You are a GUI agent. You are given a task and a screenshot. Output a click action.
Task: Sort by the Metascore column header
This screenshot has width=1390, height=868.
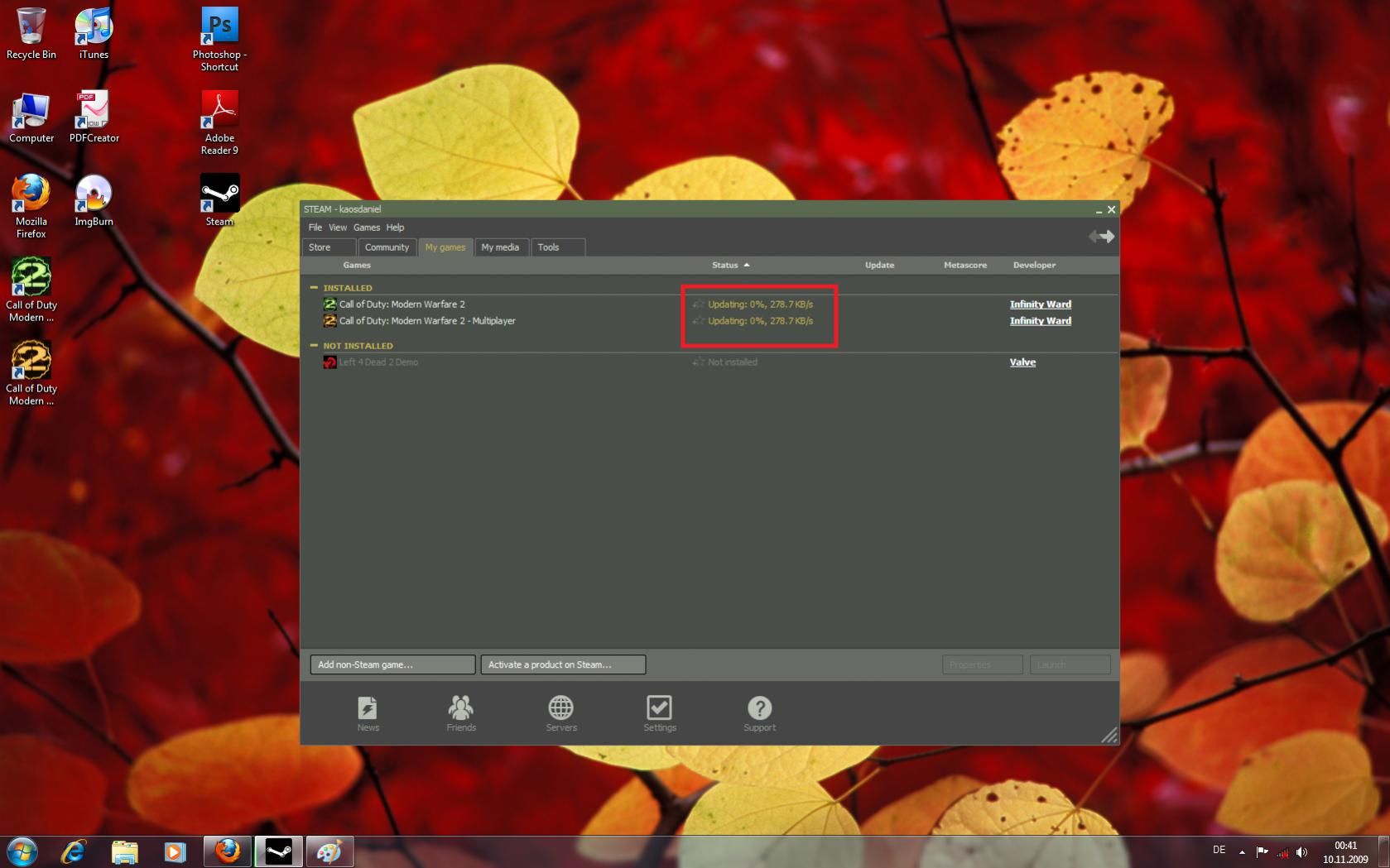pos(965,265)
